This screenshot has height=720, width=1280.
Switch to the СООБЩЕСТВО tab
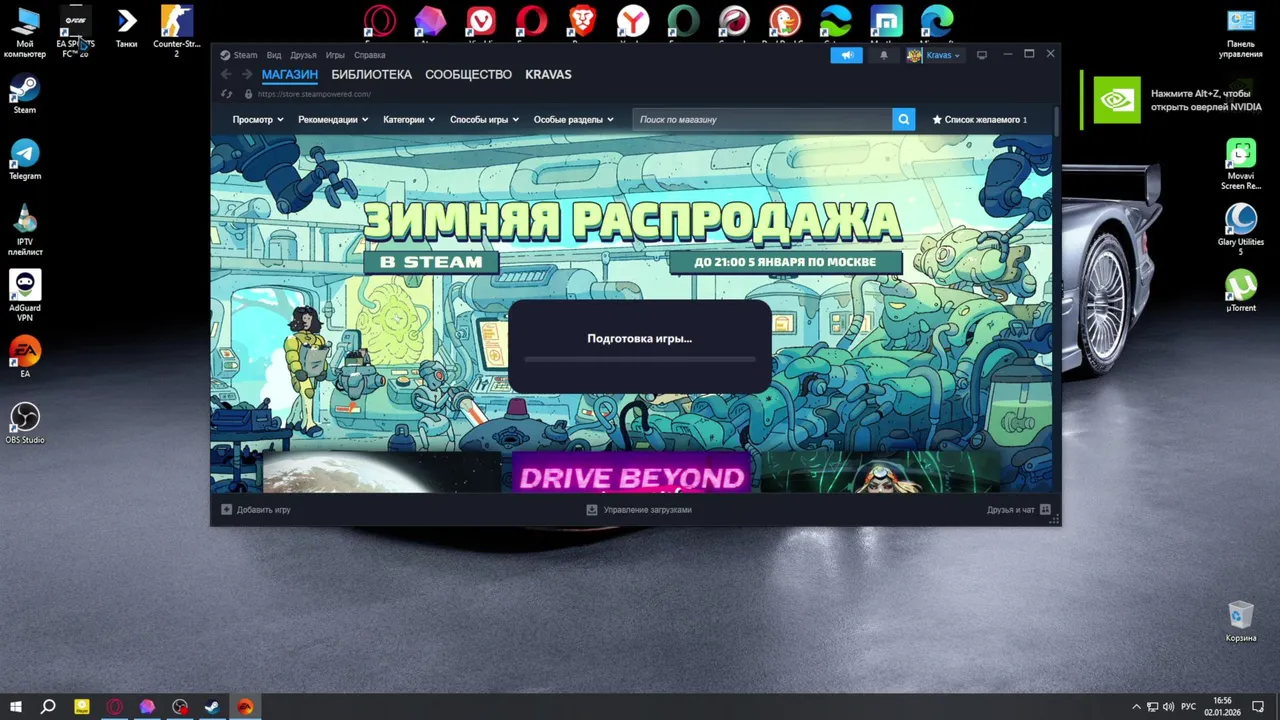click(468, 75)
